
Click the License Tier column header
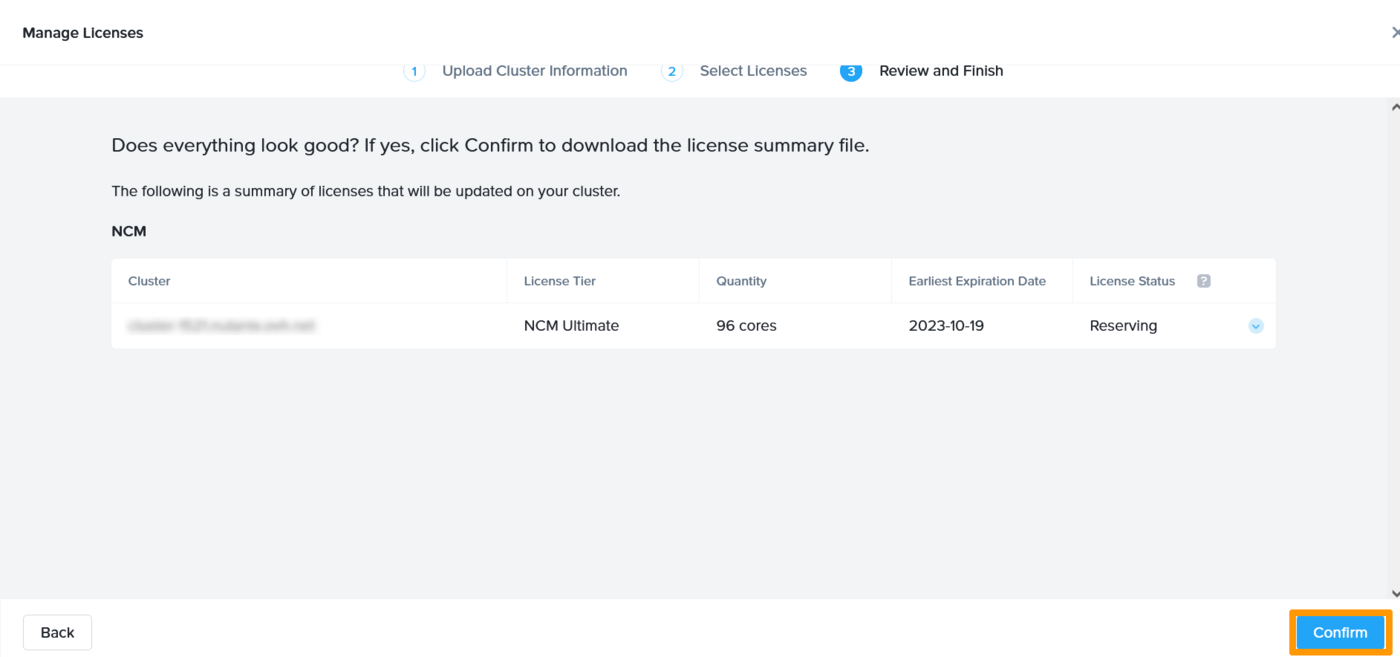pos(559,281)
